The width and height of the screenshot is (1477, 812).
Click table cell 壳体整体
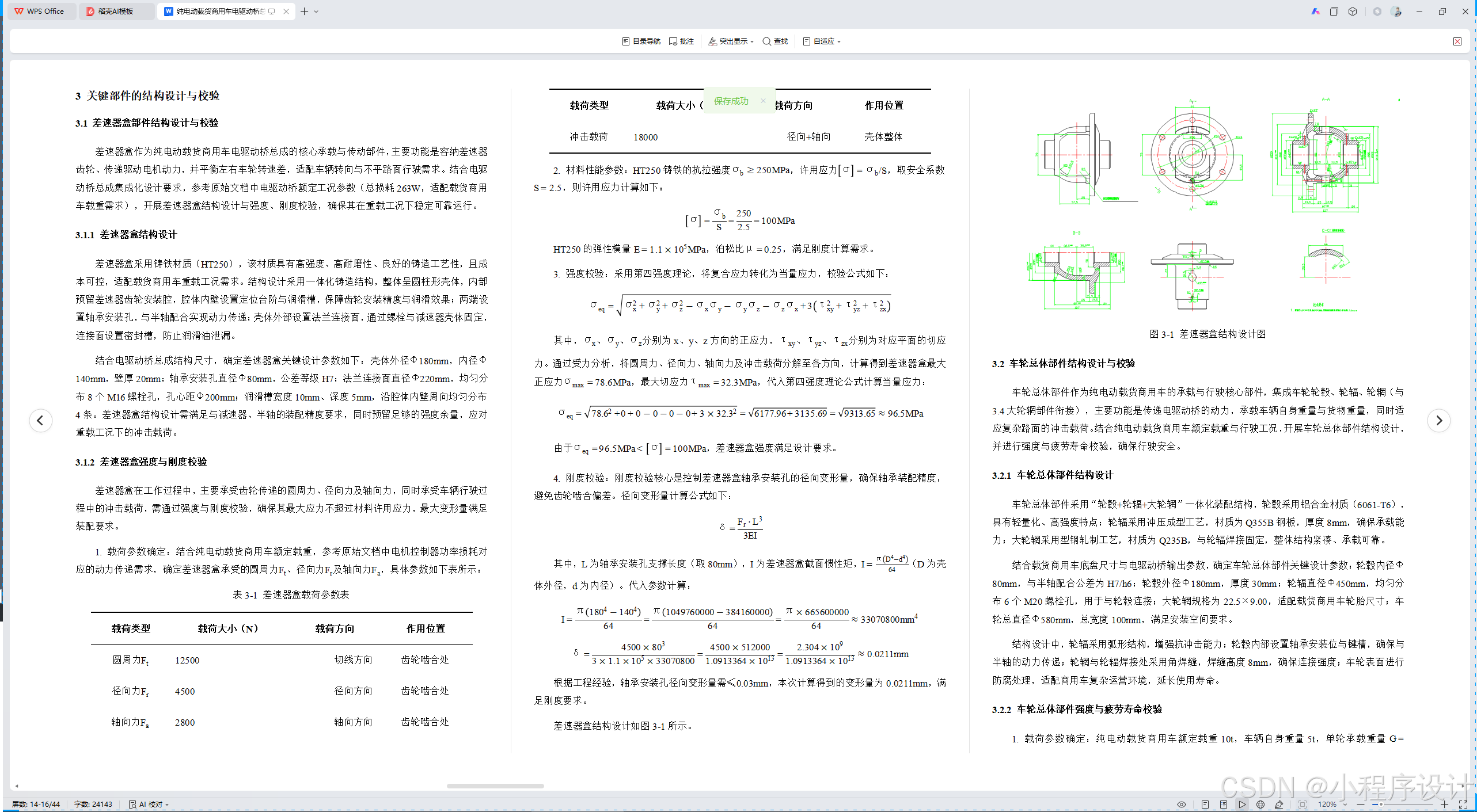pos(883,137)
